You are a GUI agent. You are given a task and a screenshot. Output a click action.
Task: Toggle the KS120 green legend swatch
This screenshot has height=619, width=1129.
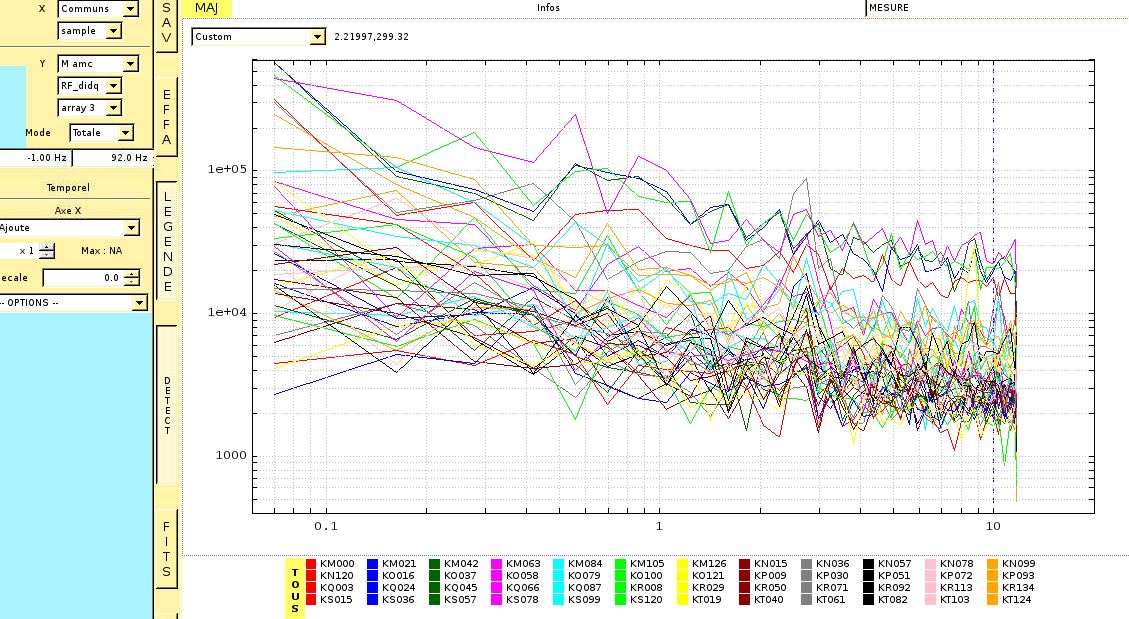[x=621, y=600]
